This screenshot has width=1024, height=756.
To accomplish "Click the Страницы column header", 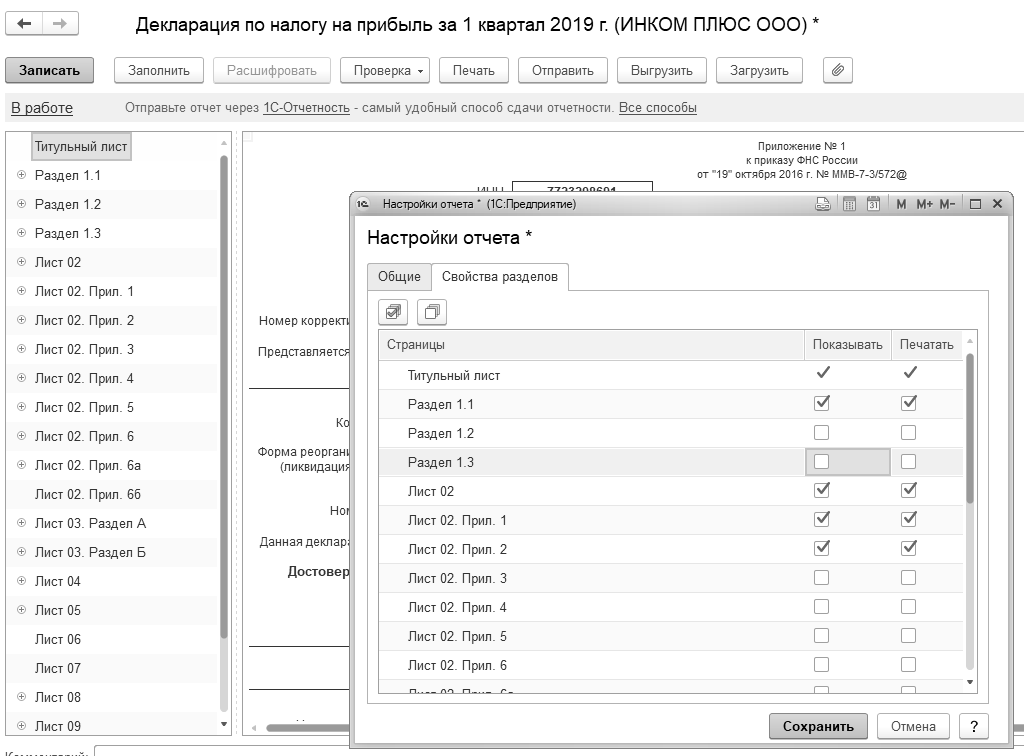I will coord(591,345).
